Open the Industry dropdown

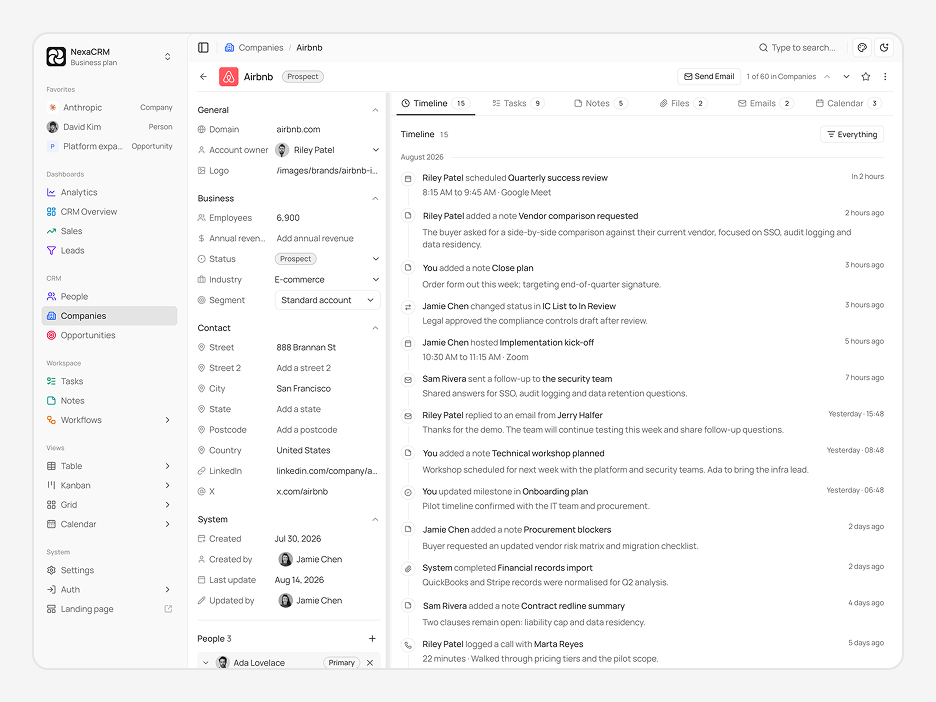pyautogui.click(x=327, y=279)
